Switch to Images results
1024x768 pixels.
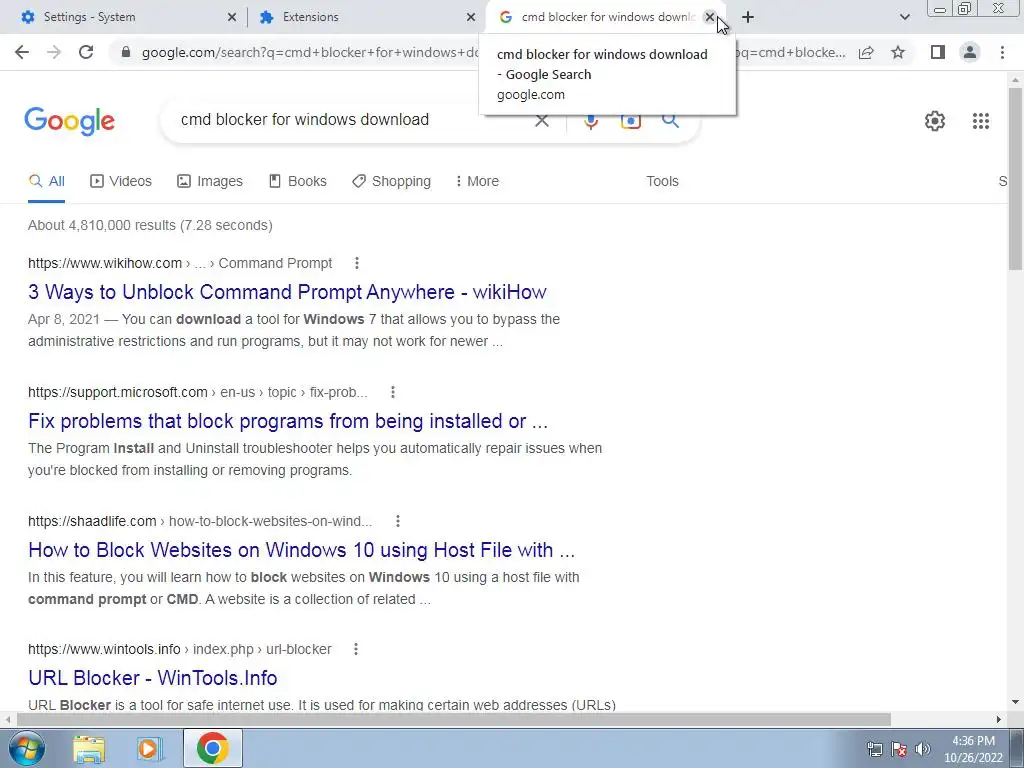coord(210,181)
